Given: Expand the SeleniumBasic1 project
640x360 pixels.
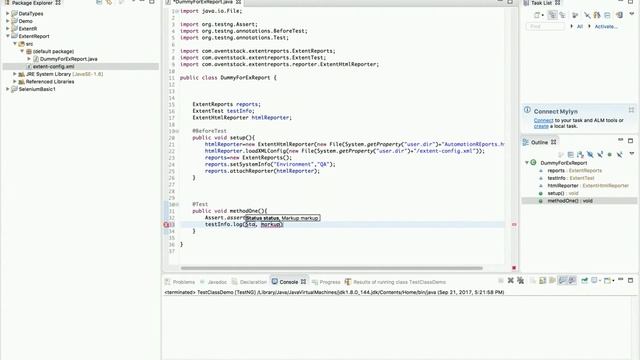Looking at the screenshot, I should point(7,89).
